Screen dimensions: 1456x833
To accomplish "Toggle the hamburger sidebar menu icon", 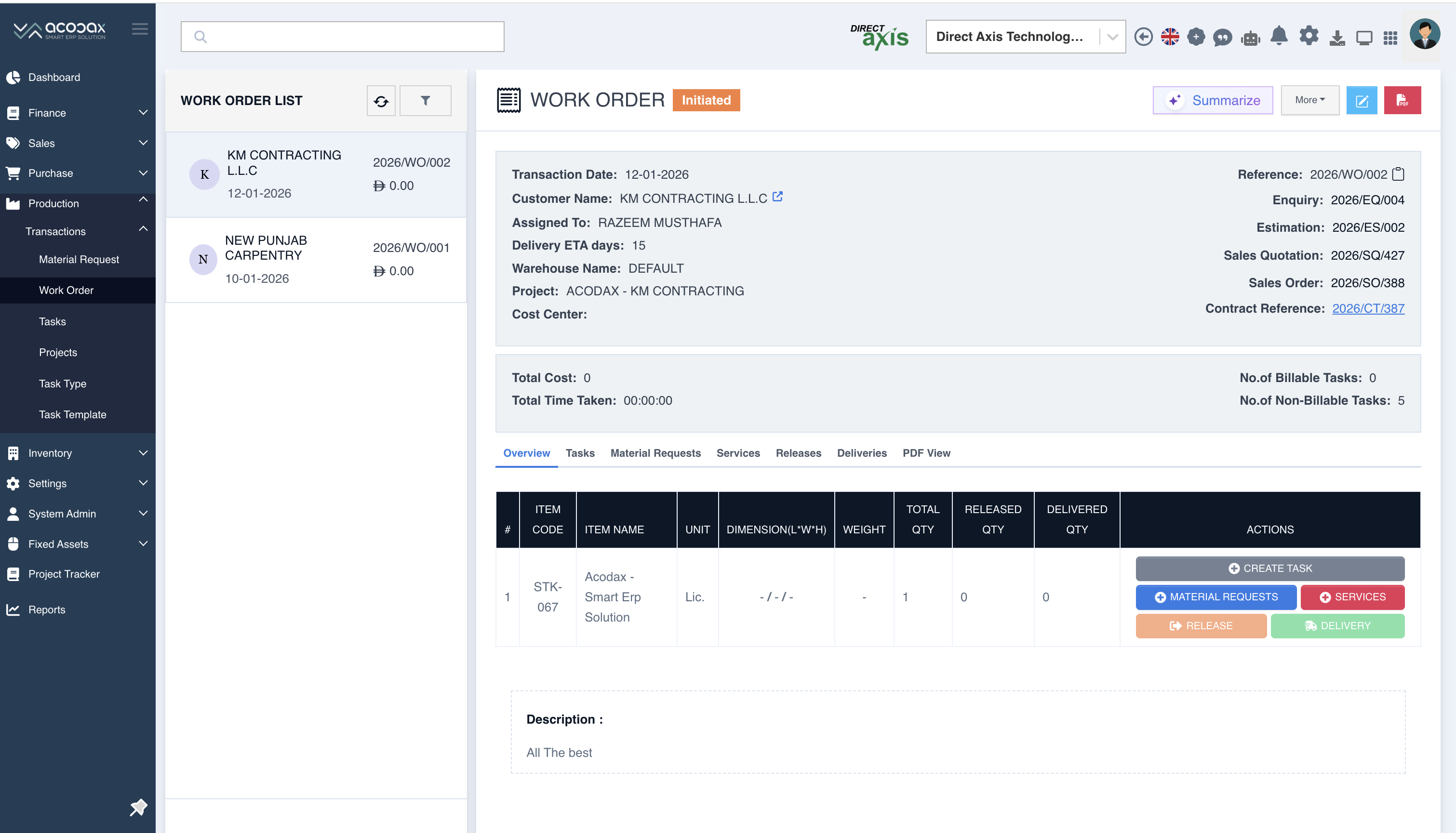I will [x=140, y=29].
